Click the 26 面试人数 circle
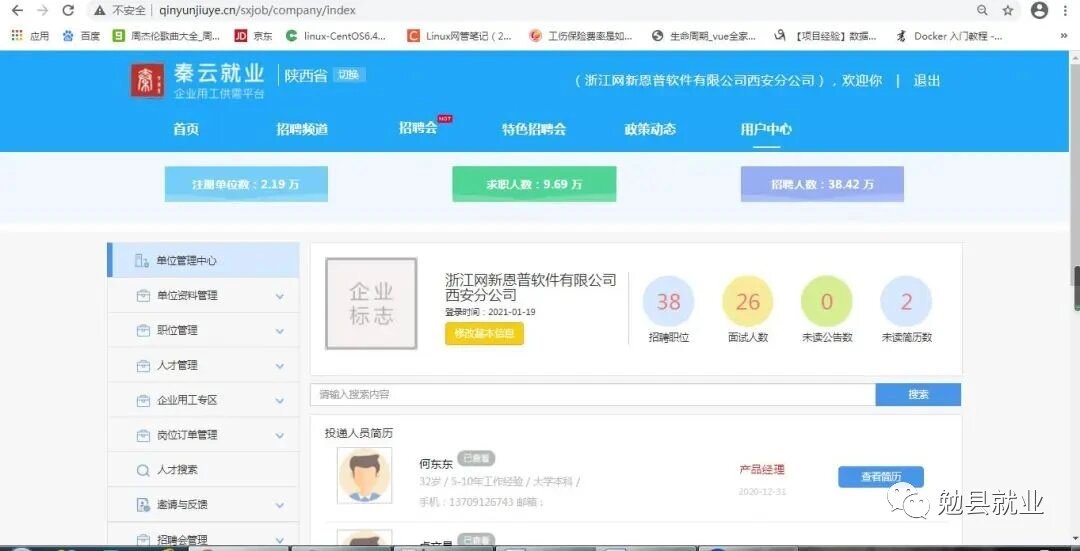This screenshot has height=551, width=1080. [x=748, y=302]
